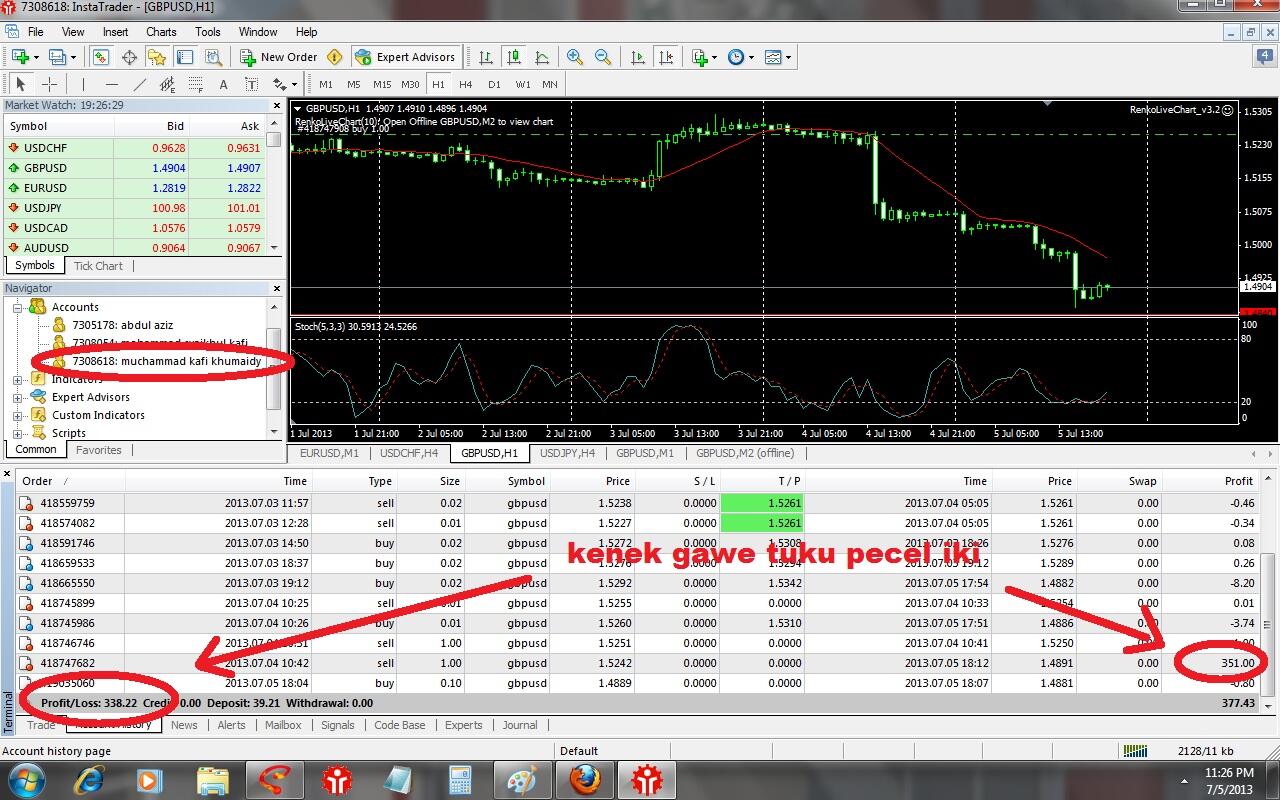Open dropdown arrow beside New Chart icon
Image resolution: width=1280 pixels, height=800 pixels.
point(36,57)
